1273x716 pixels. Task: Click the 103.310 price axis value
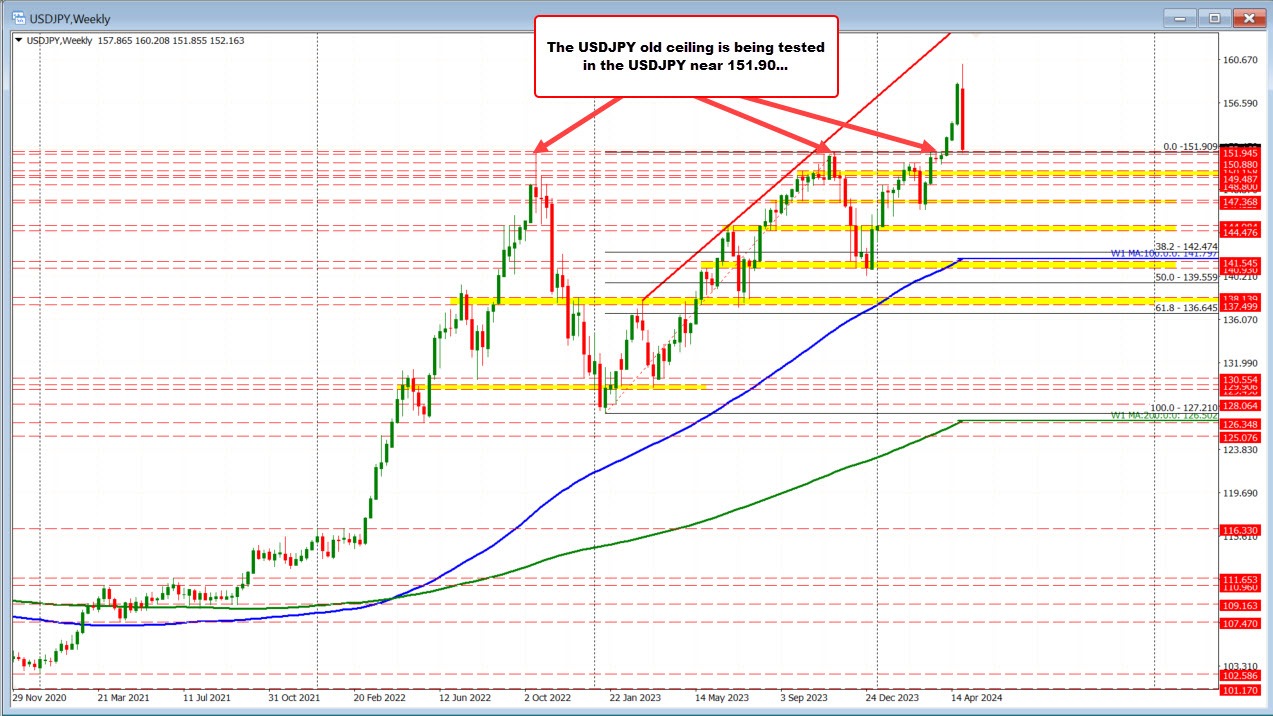1241,666
